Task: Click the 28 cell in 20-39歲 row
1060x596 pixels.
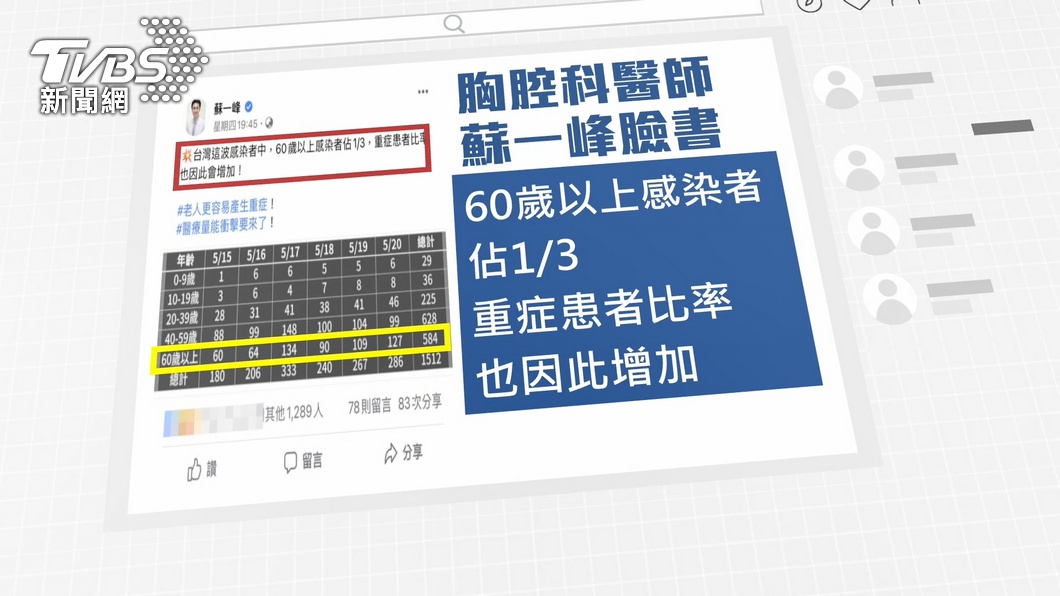Action: click(x=219, y=316)
